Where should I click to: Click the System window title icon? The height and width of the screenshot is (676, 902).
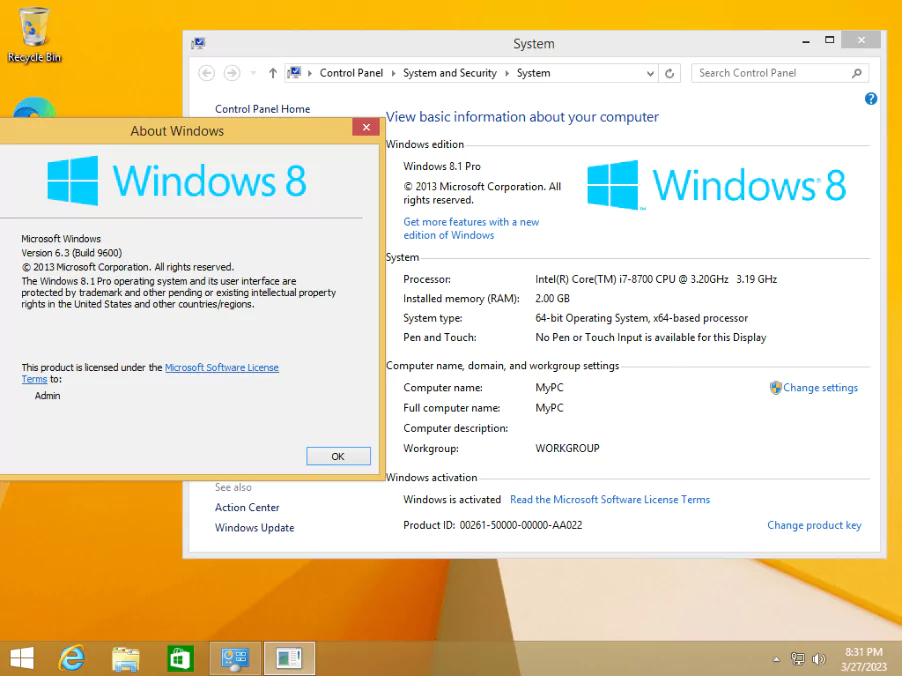198,43
